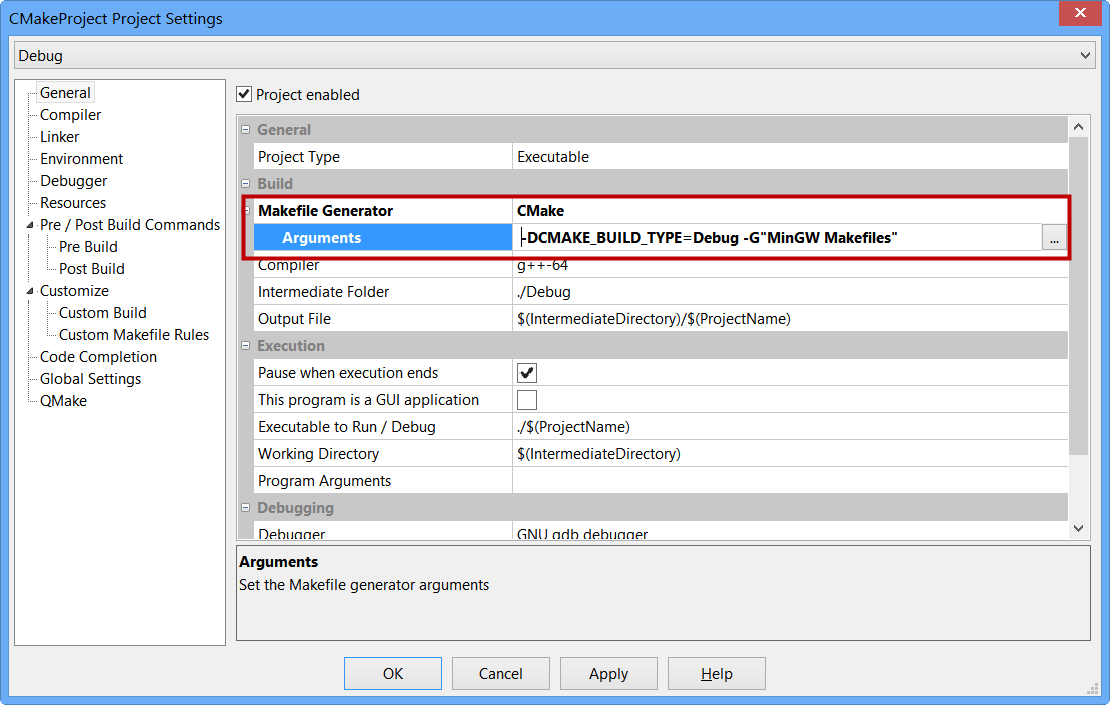This screenshot has width=1110, height=705.
Task: Click the Compiler g++-64 value
Action: tap(542, 265)
